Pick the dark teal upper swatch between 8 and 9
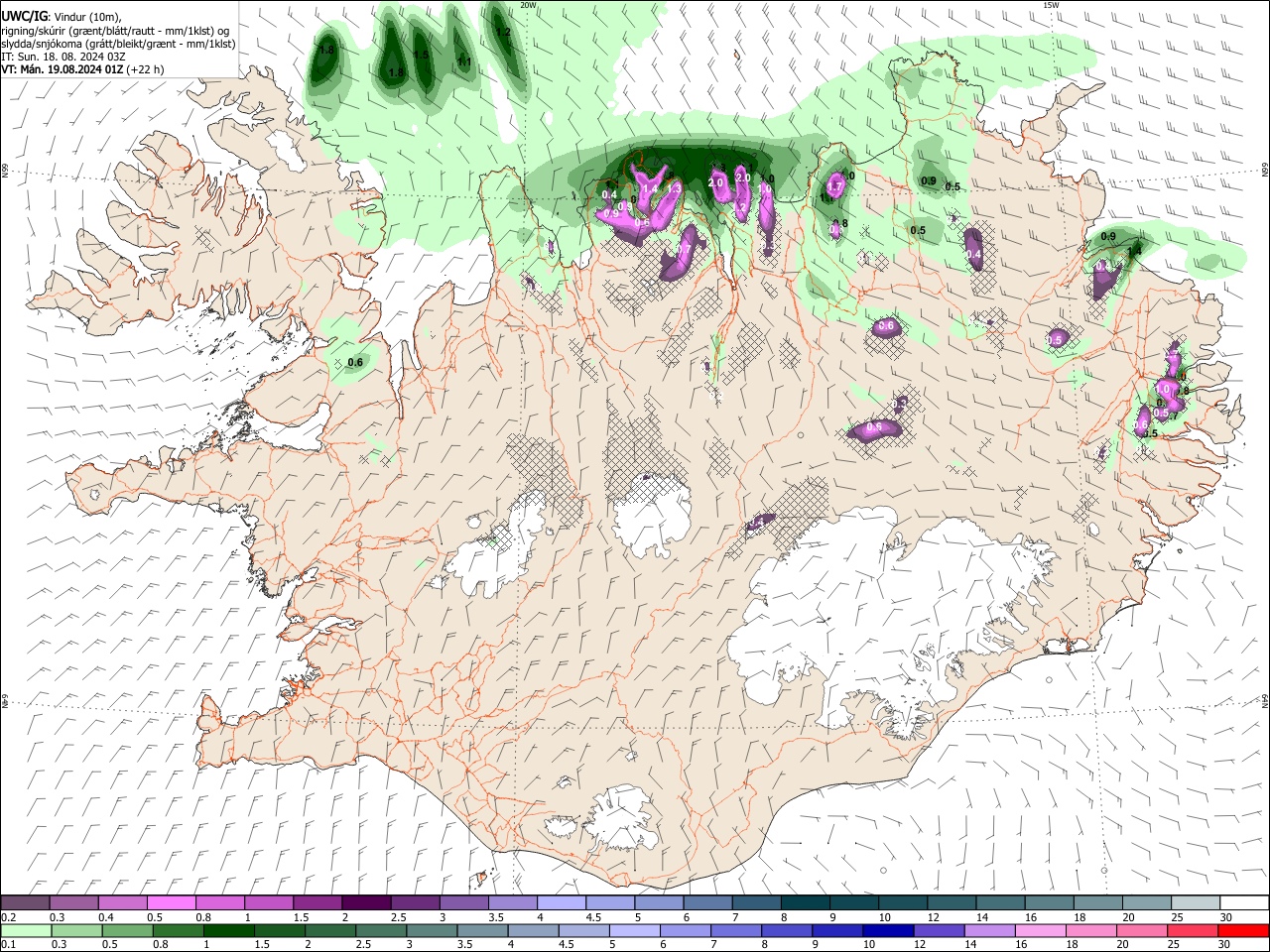1270x952 pixels. coord(804,902)
